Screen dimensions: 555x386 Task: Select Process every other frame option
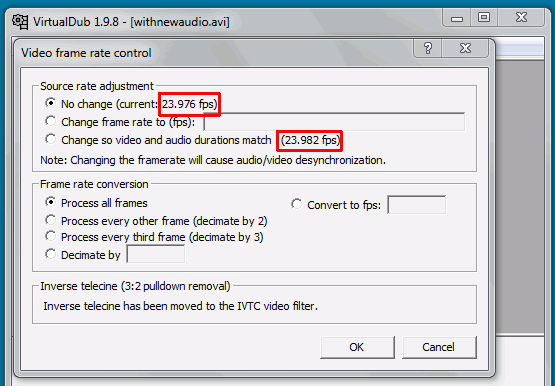point(51,220)
